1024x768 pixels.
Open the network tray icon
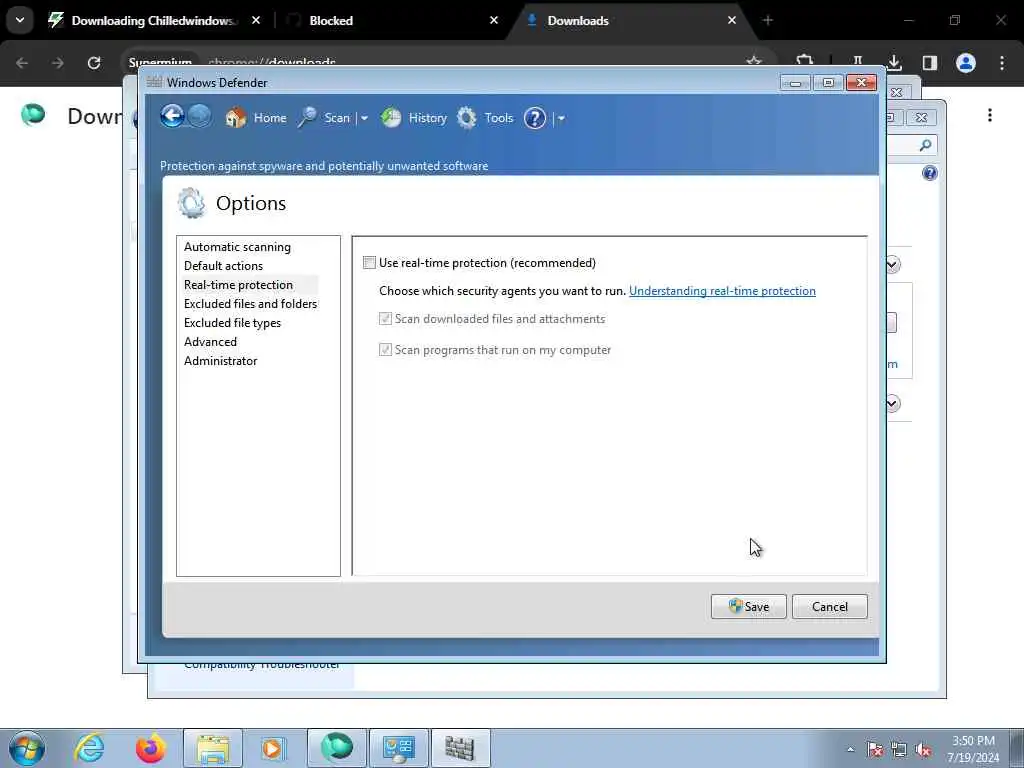tap(899, 749)
